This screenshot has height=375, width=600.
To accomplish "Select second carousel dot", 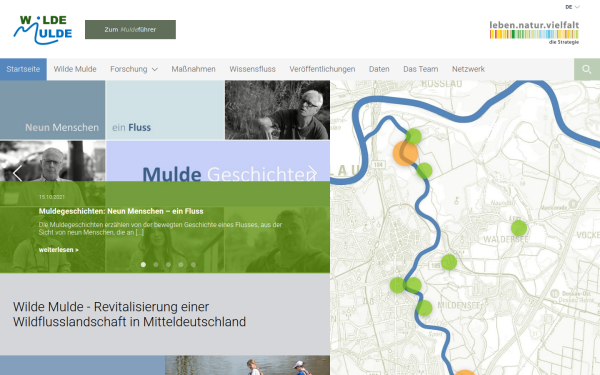I will 156,264.
